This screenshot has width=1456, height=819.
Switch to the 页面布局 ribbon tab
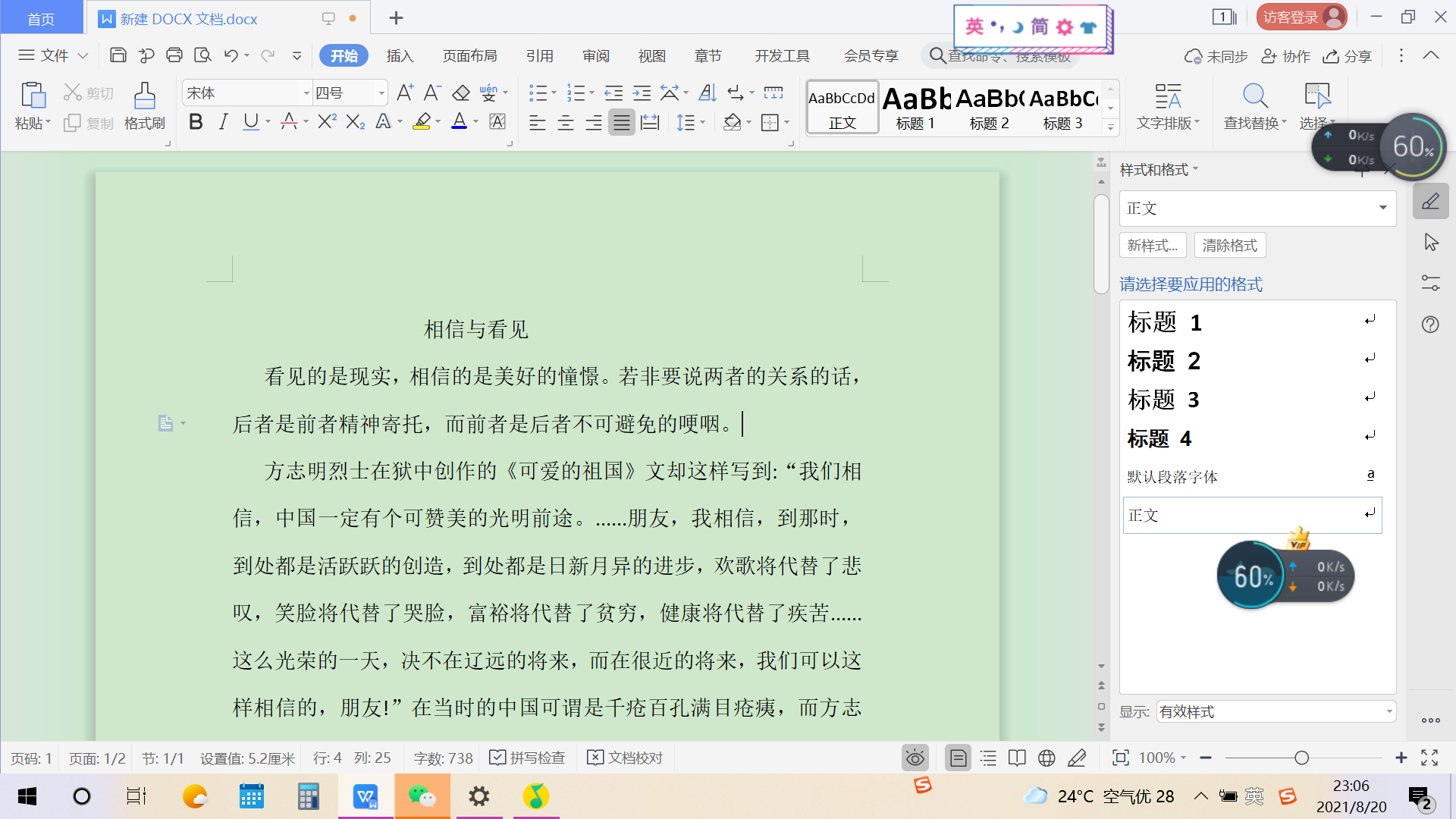coord(469,56)
